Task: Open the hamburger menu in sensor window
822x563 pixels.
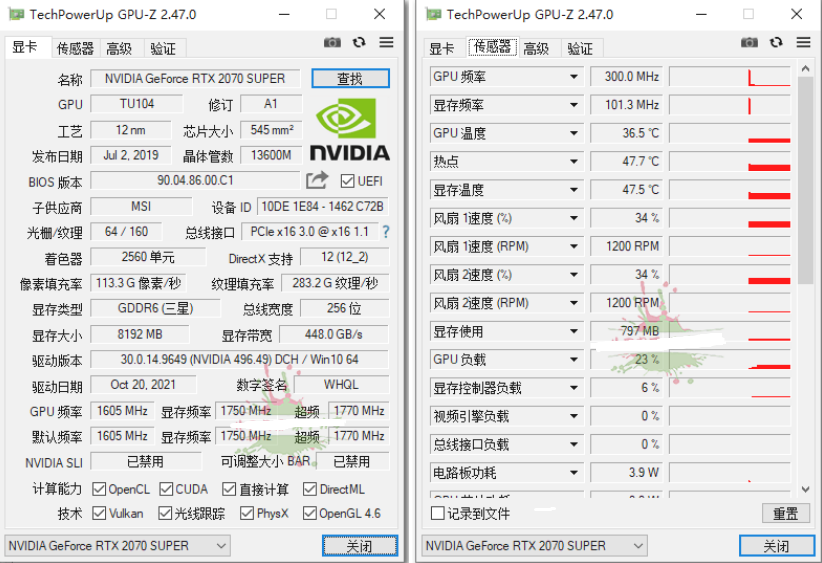Action: [x=803, y=42]
